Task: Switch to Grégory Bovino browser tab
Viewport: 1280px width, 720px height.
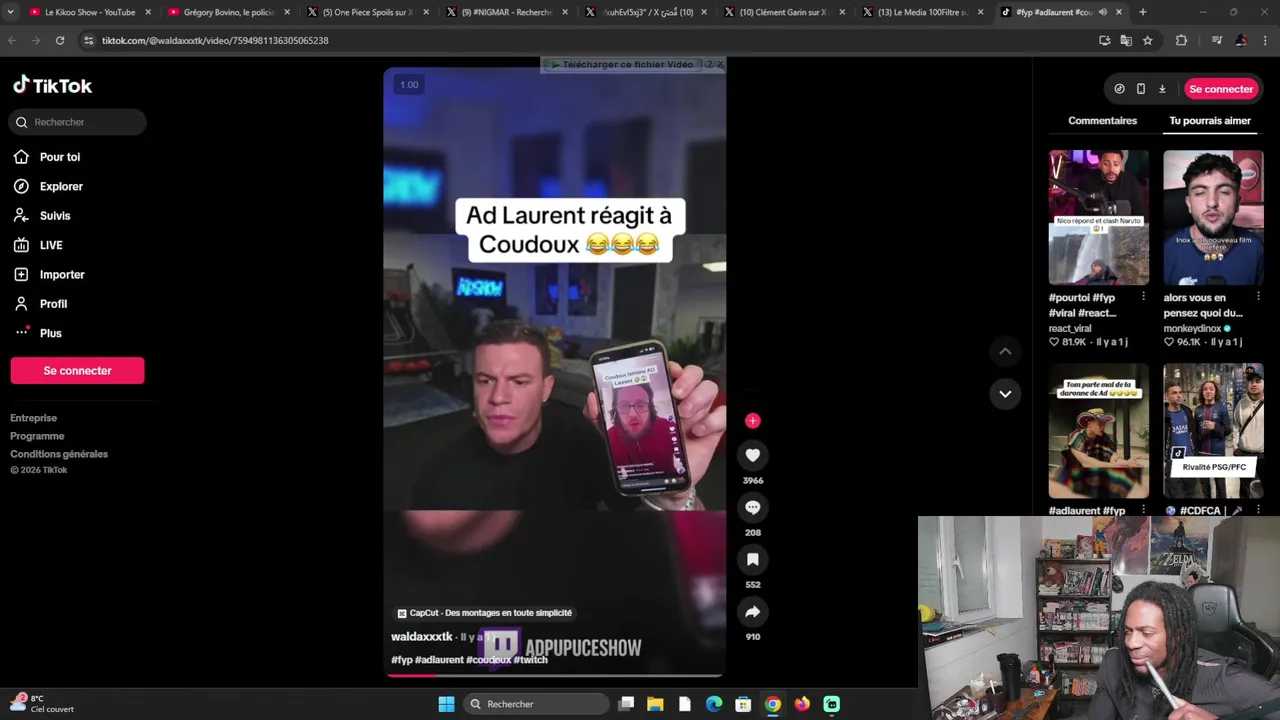Action: coord(228,12)
